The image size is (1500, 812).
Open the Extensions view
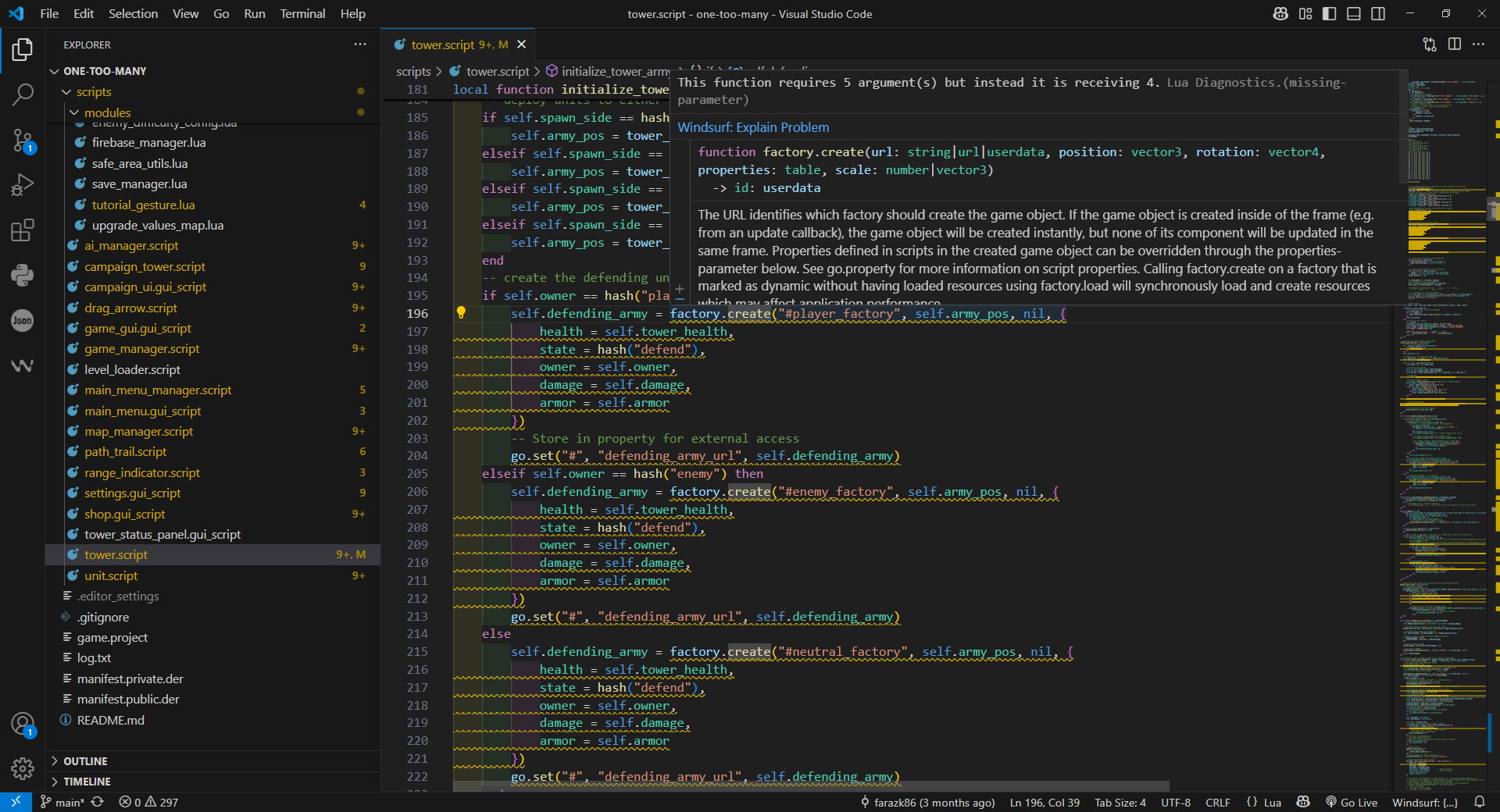(x=23, y=230)
